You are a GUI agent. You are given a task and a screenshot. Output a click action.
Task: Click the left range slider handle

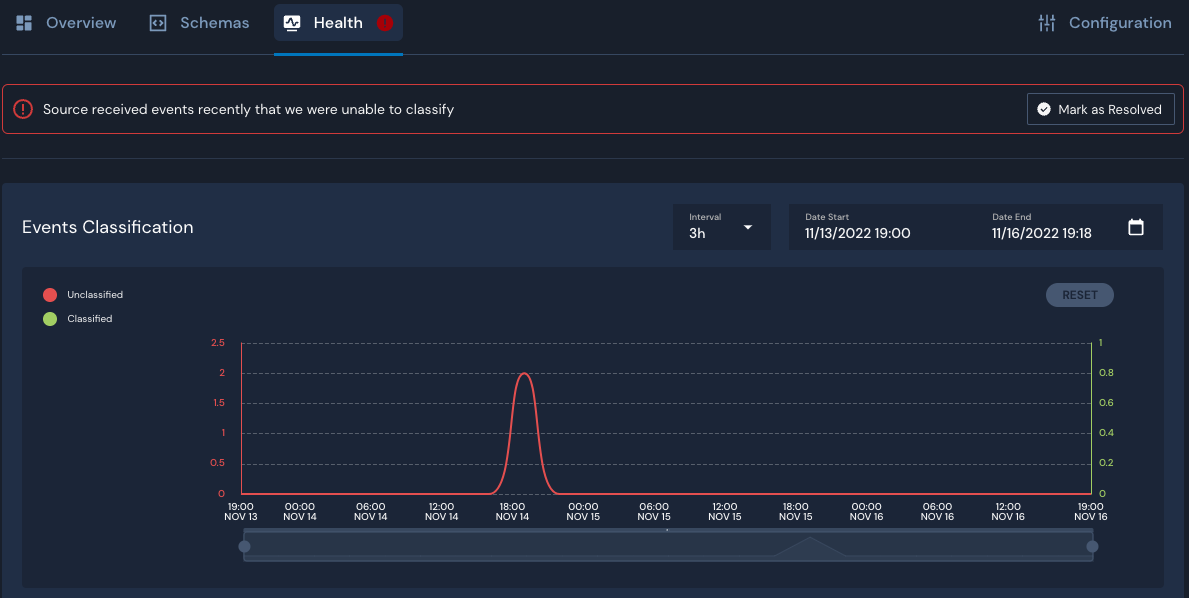tap(244, 546)
